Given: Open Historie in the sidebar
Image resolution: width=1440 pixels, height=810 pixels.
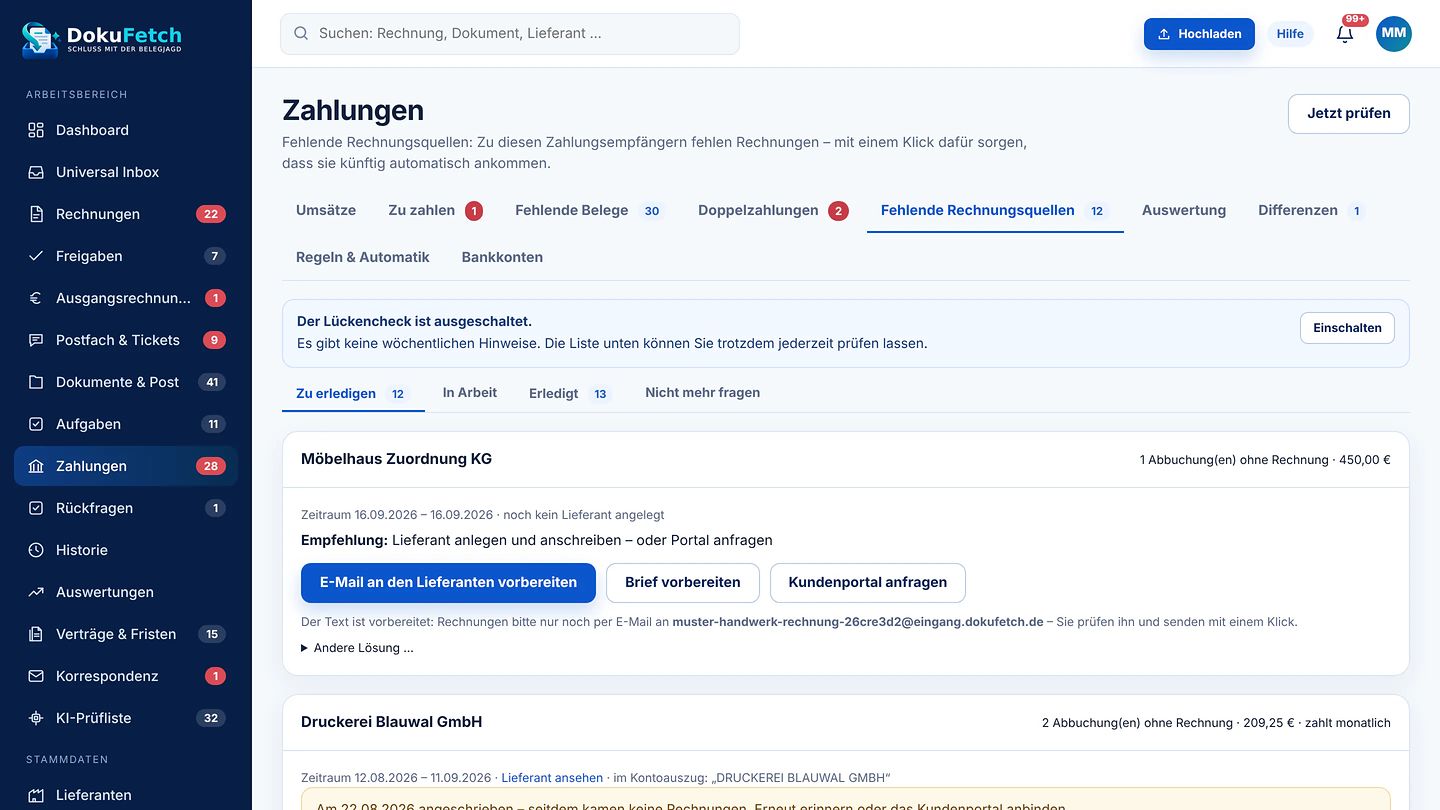Looking at the screenshot, I should (126, 550).
